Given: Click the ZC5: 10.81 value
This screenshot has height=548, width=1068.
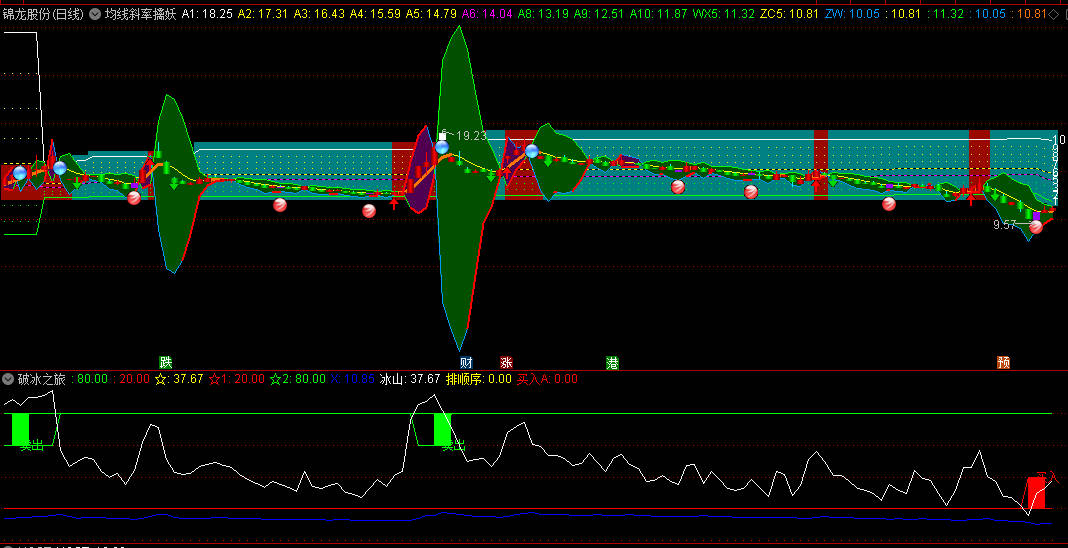Looking at the screenshot, I should pyautogui.click(x=789, y=14).
